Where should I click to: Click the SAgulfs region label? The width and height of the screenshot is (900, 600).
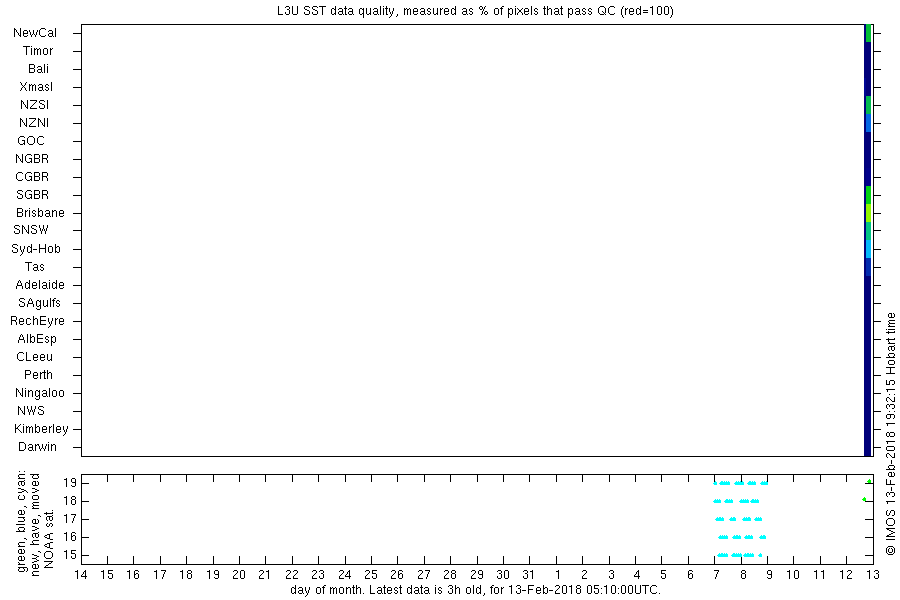pos(39,303)
